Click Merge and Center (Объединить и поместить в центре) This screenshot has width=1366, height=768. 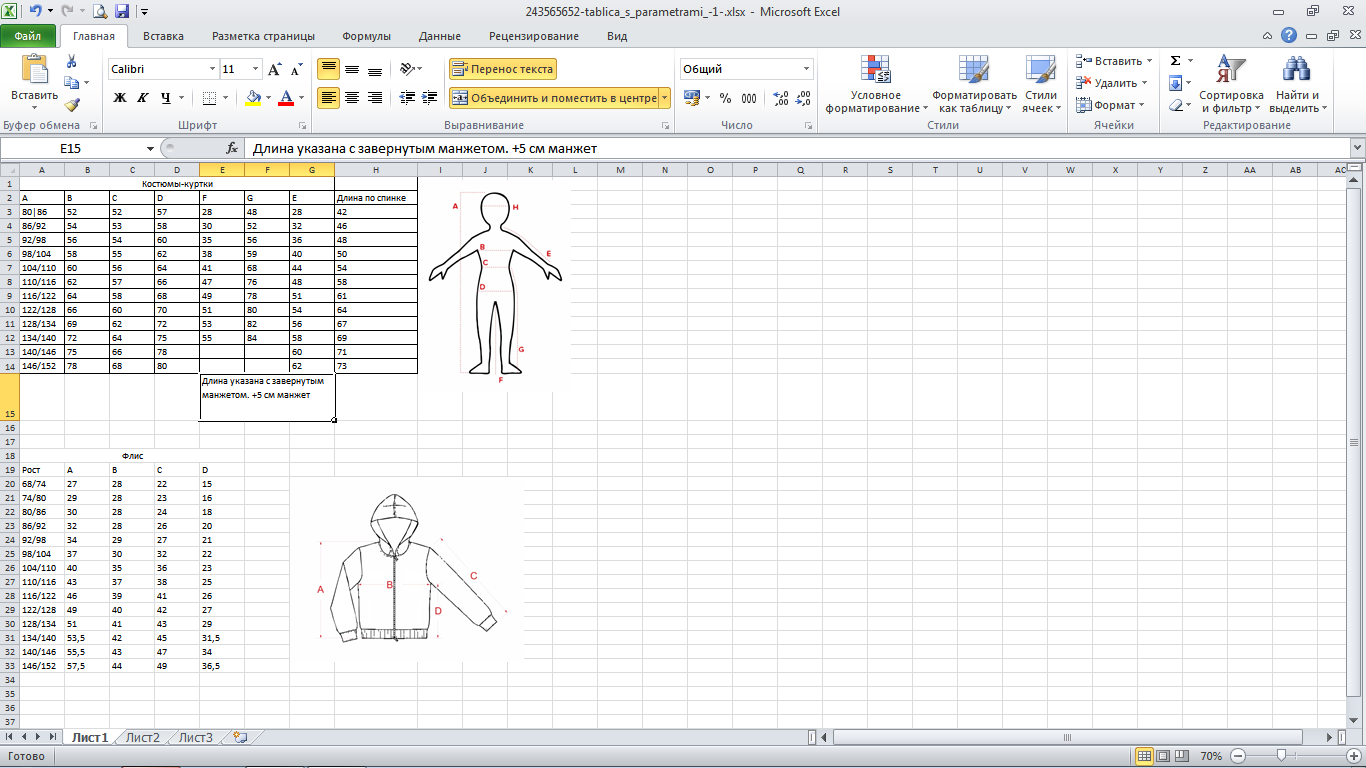coord(554,98)
